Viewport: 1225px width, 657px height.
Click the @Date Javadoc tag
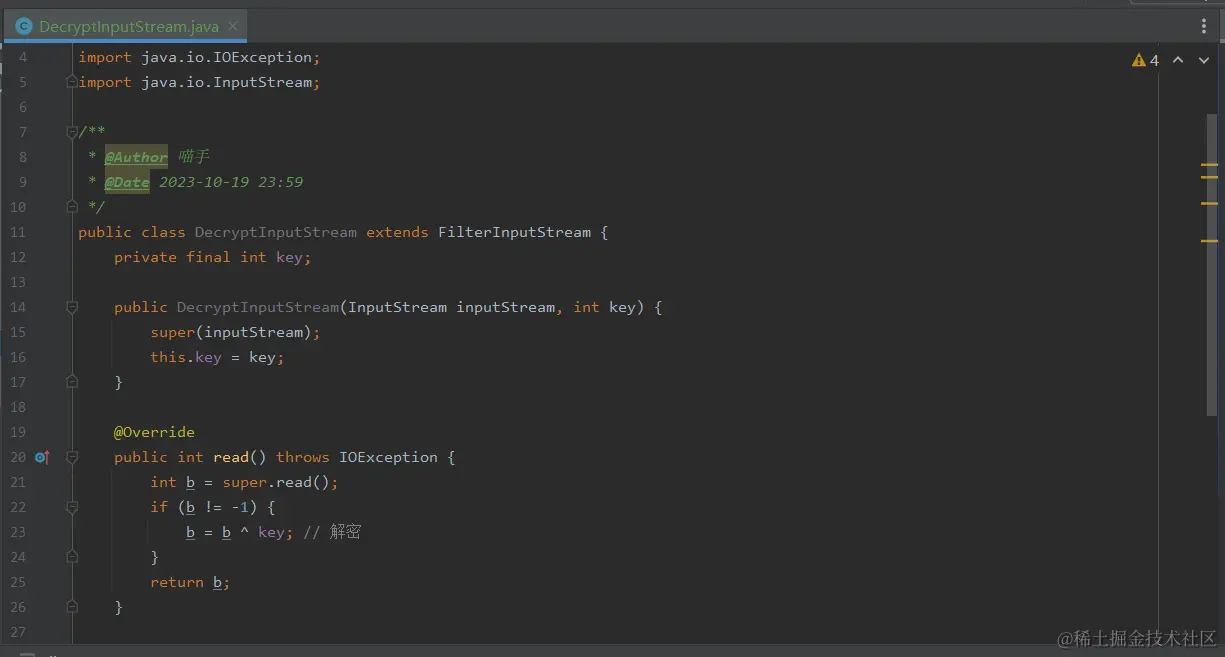coord(127,182)
